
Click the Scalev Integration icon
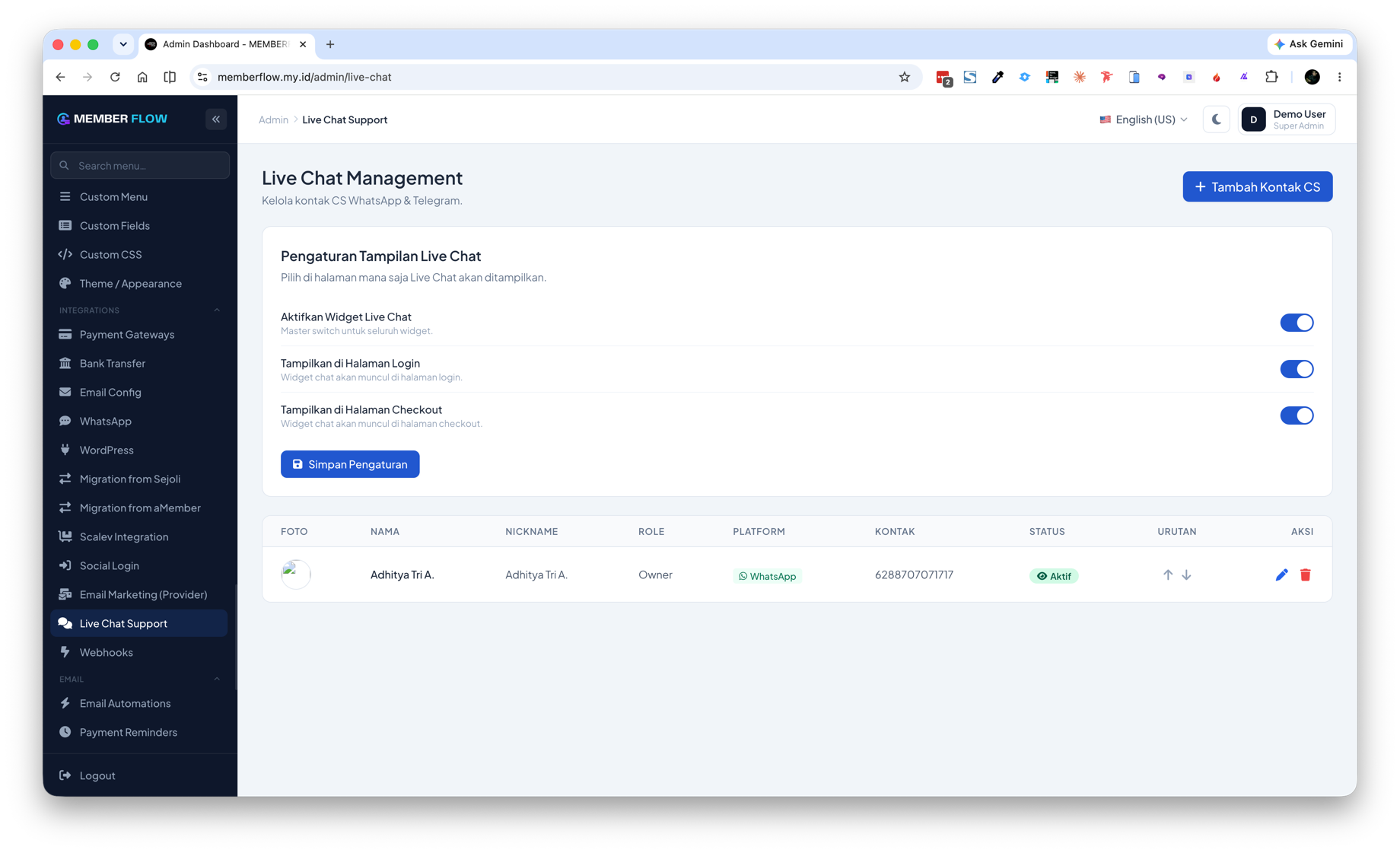tap(65, 536)
